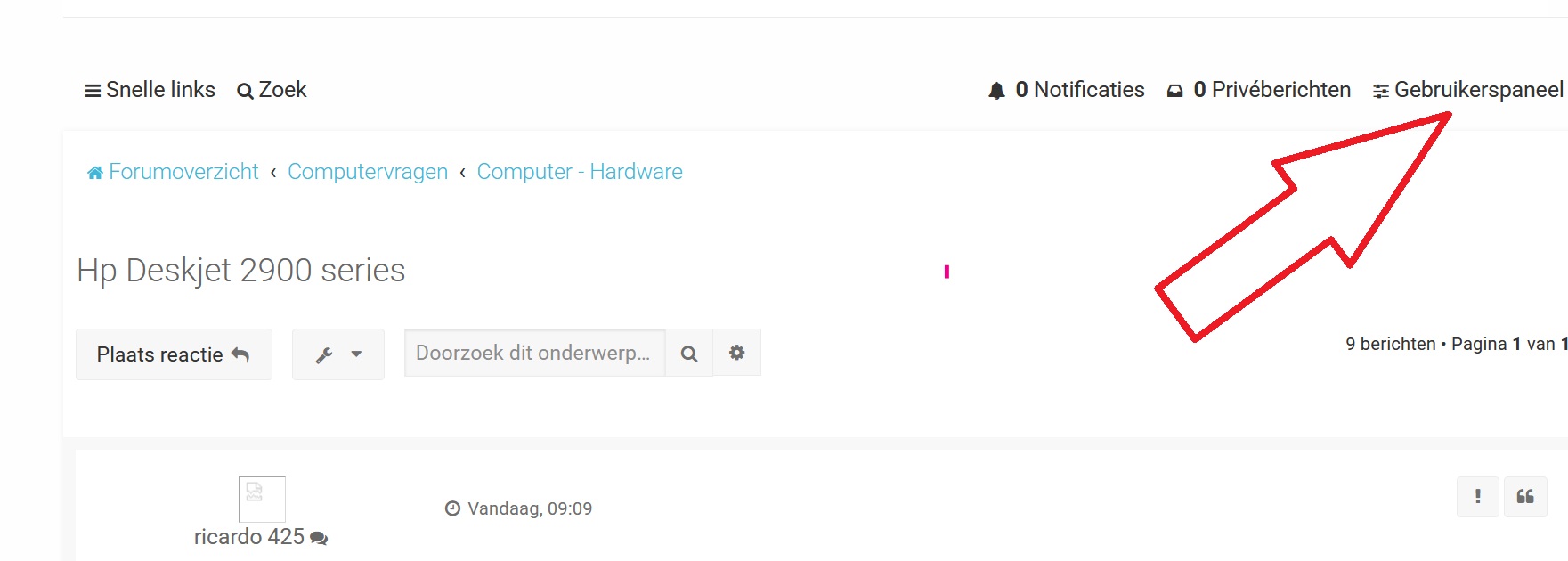Go to Forumoverzicht home icon
The width and height of the screenshot is (1568, 561).
(x=95, y=172)
